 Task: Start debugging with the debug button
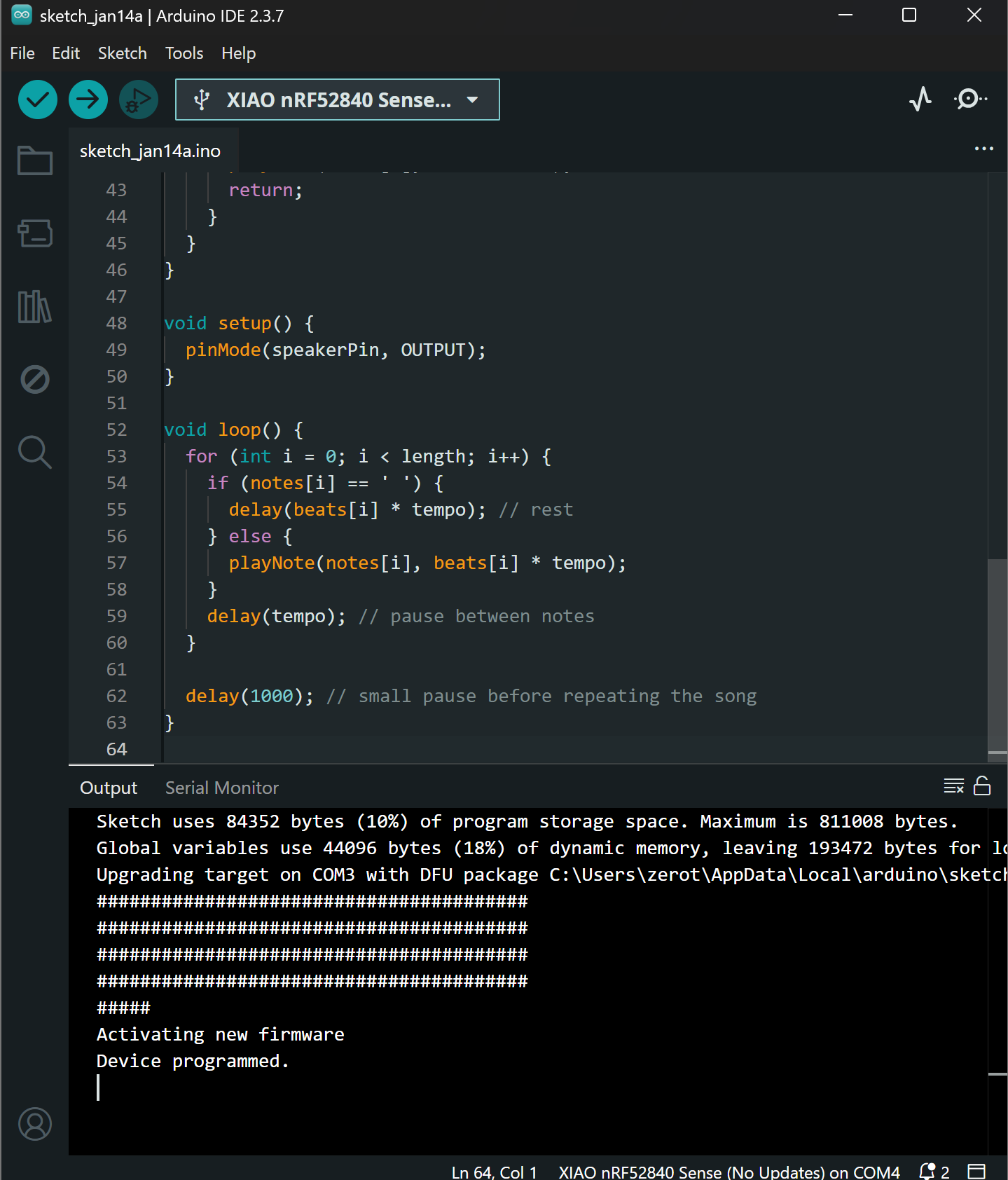(x=139, y=100)
